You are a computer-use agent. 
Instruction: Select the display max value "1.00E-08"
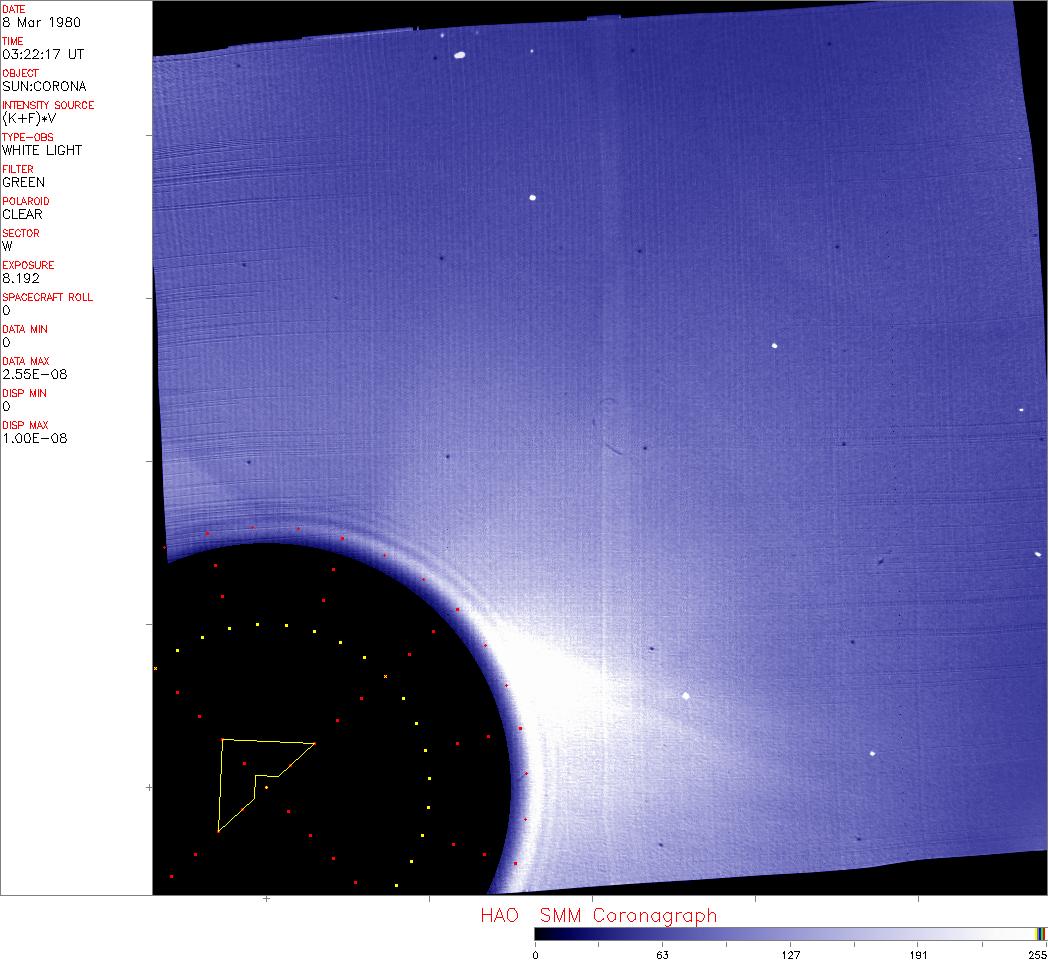pyautogui.click(x=34, y=438)
